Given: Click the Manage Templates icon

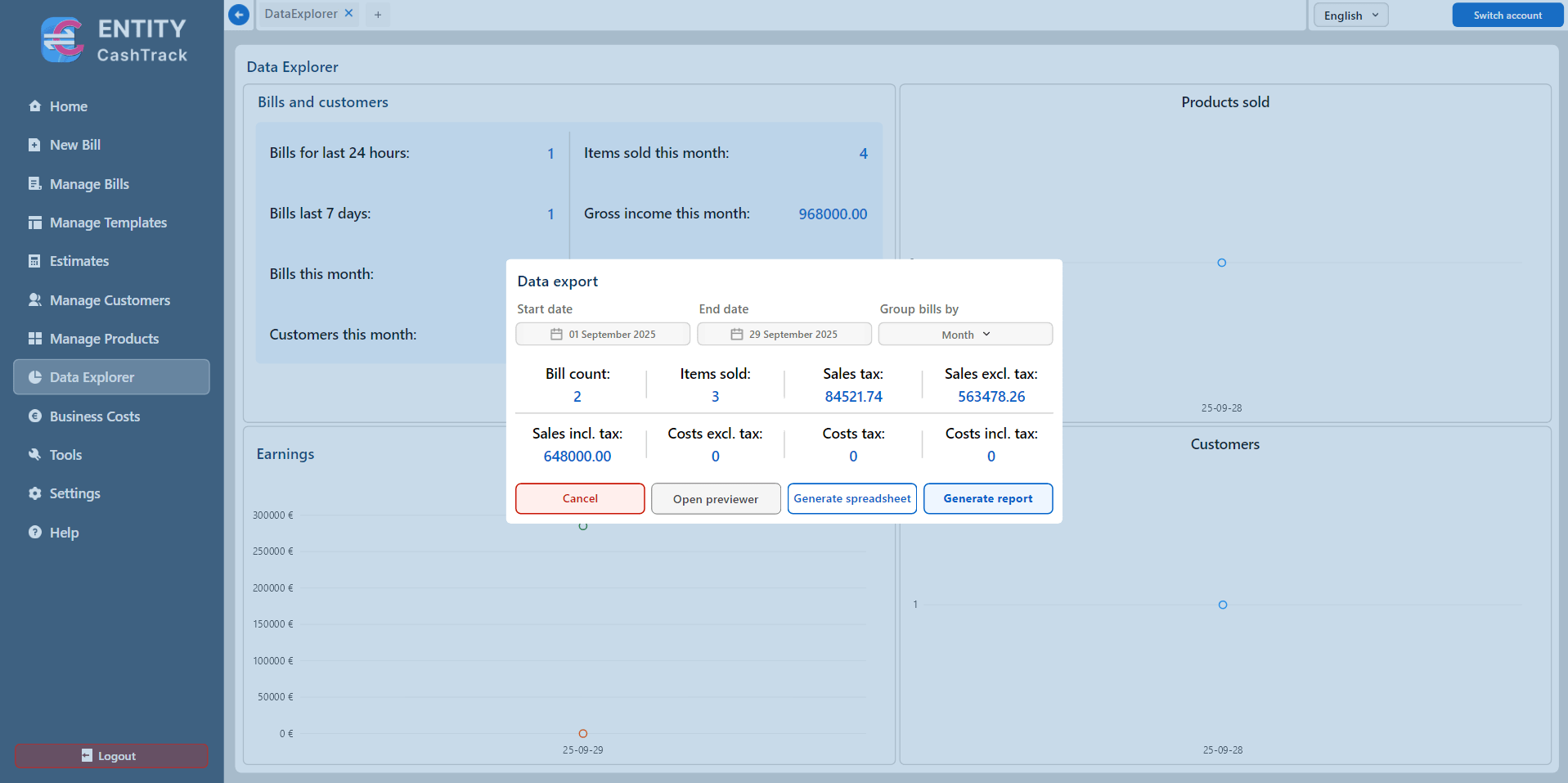Looking at the screenshot, I should coord(34,223).
